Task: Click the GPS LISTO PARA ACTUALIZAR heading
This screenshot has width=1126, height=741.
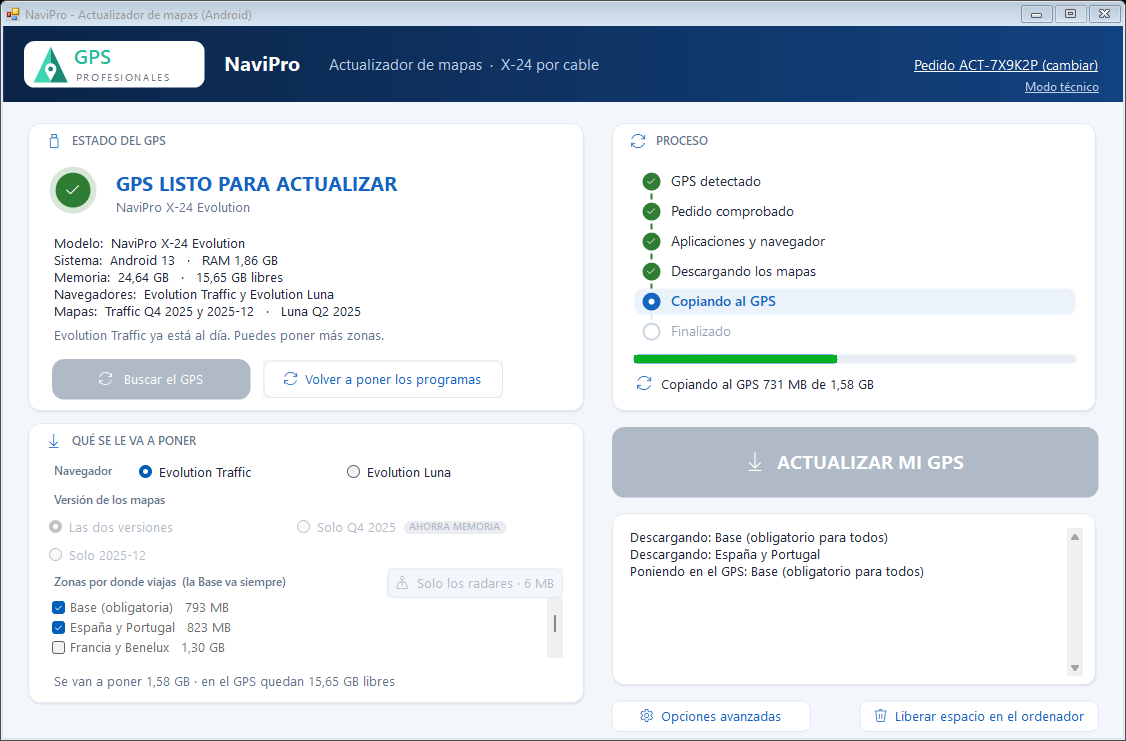Action: click(x=256, y=184)
